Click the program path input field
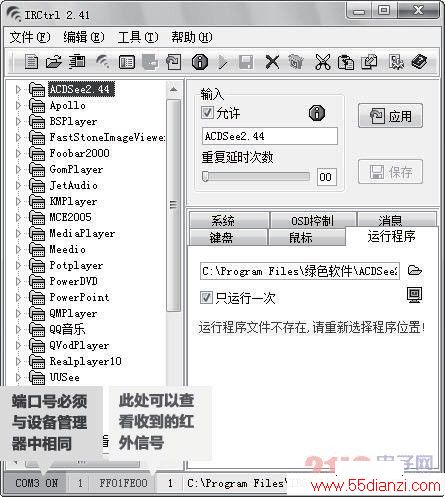Viewport: 445px width, 497px height. pos(300,271)
